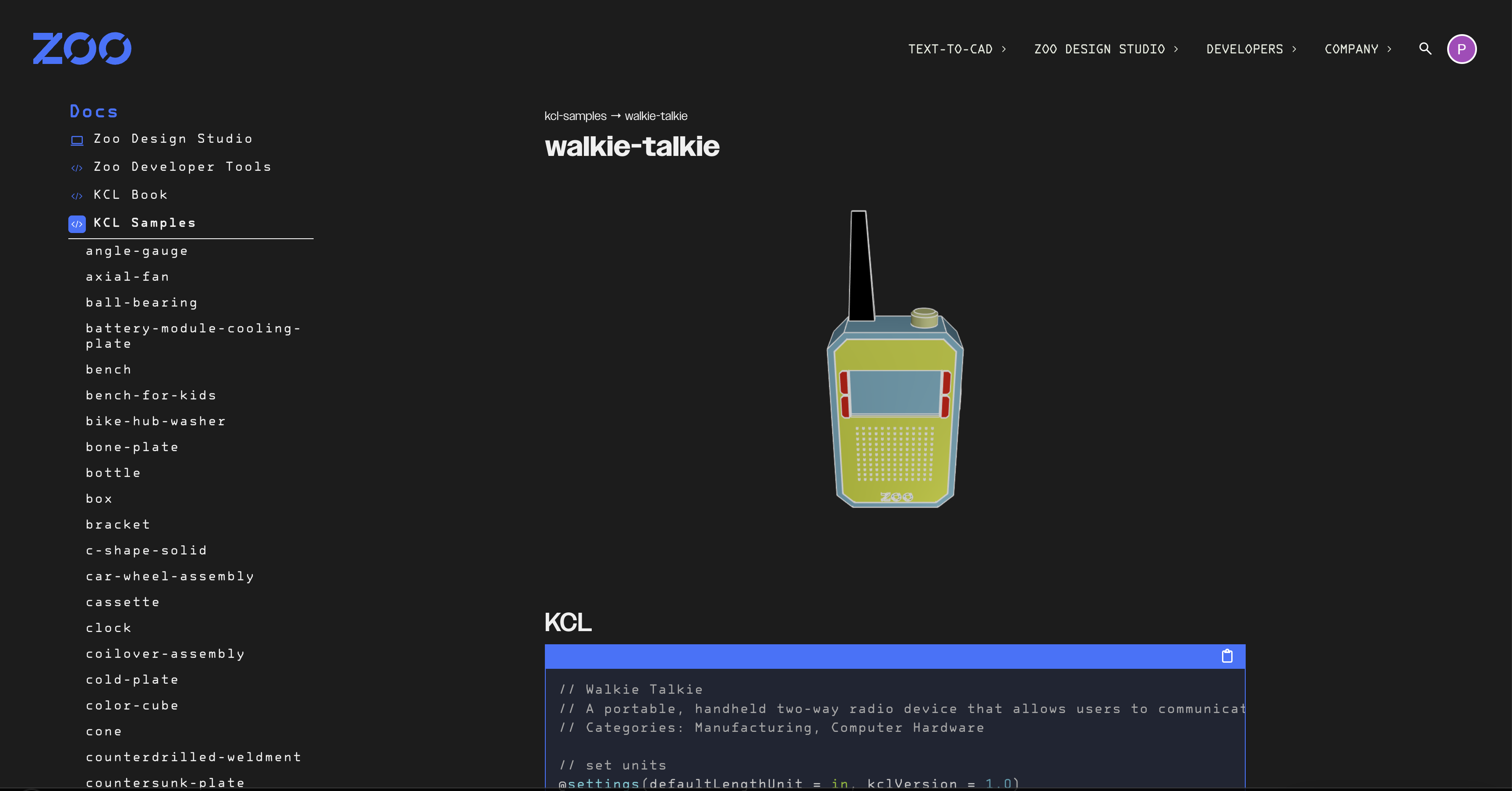The height and width of the screenshot is (791, 1512).
Task: Select KCL Samples in the docs sidebar
Action: (x=145, y=223)
